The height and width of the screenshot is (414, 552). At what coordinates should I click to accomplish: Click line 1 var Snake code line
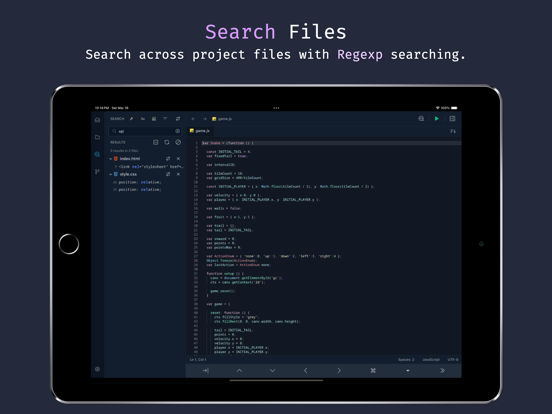click(x=227, y=143)
